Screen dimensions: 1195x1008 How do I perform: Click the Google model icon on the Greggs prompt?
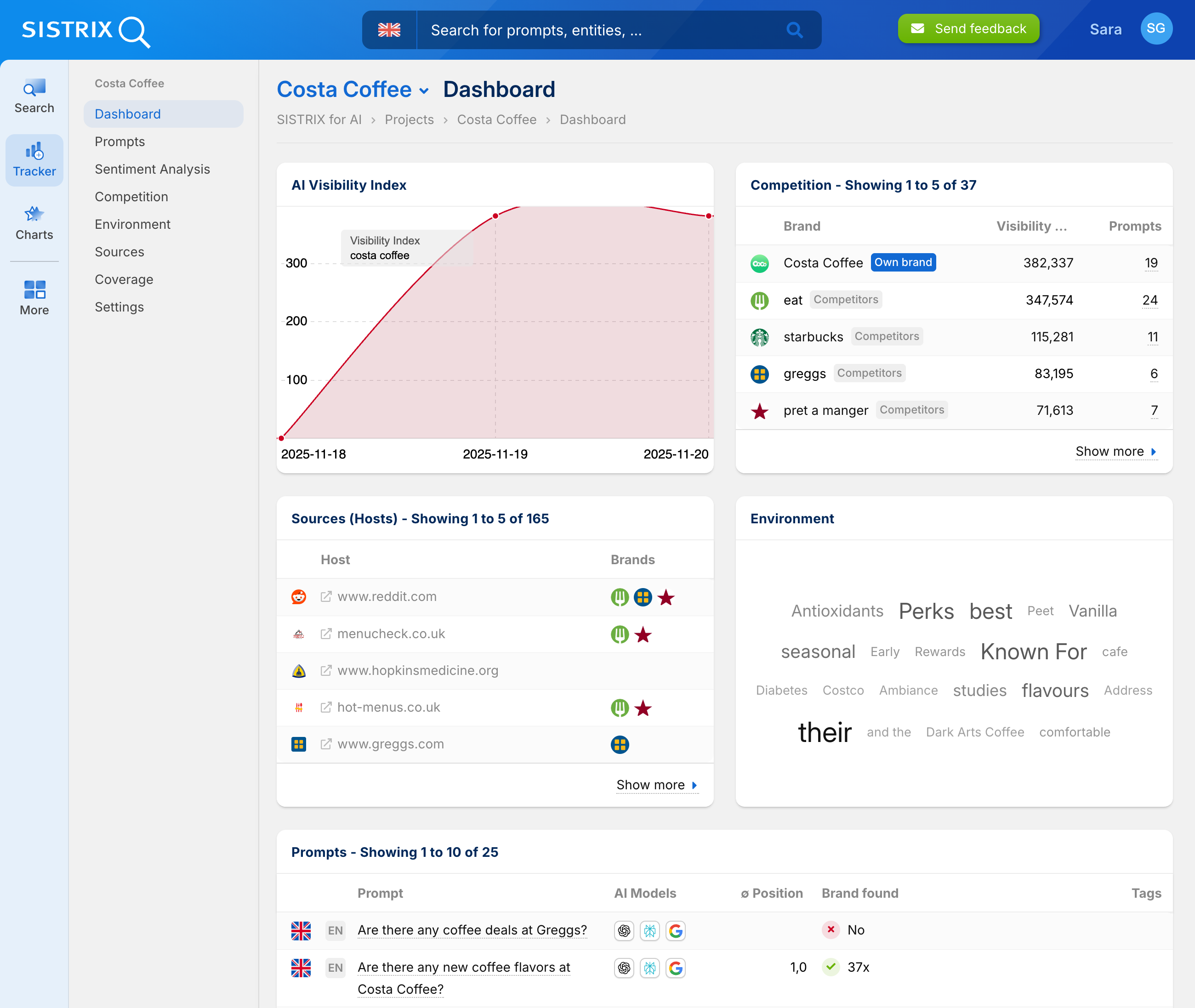676,930
